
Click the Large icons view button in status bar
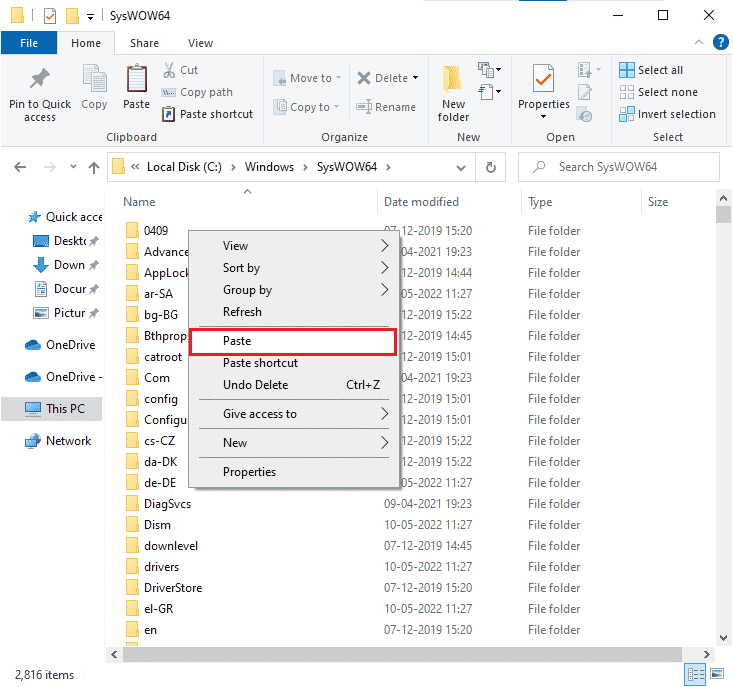[x=717, y=674]
